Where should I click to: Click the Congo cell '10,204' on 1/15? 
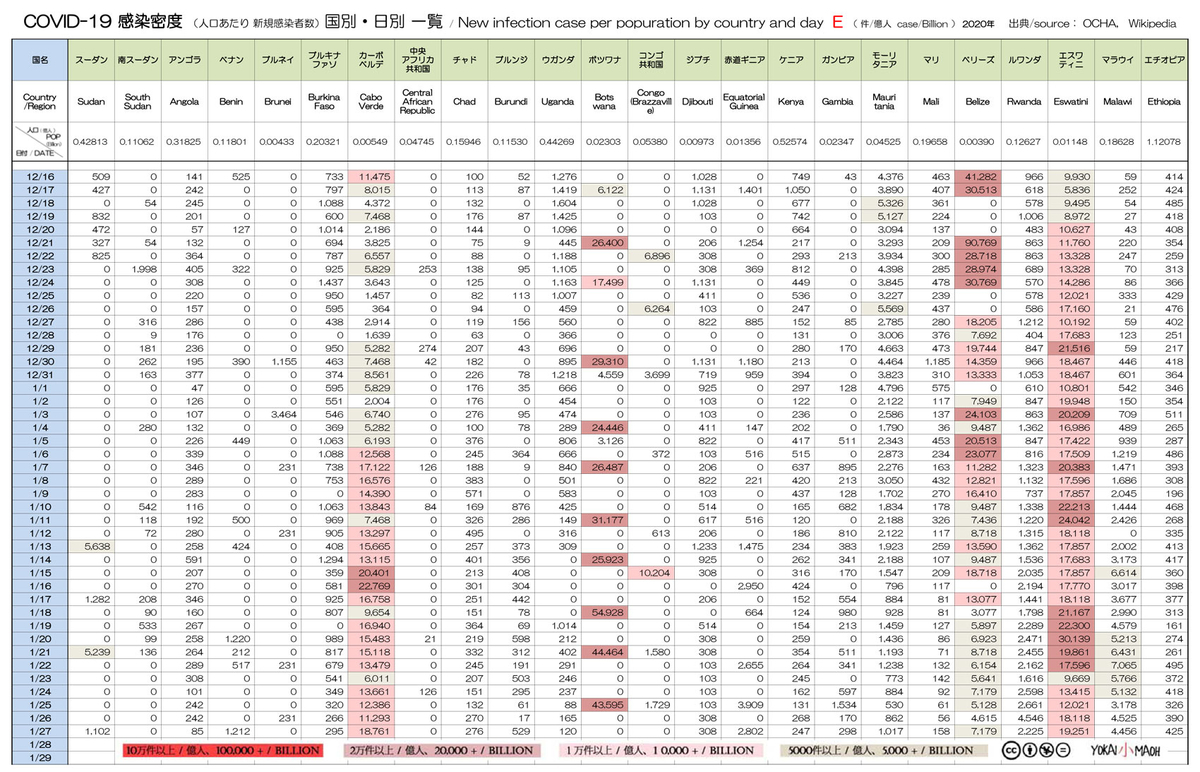point(650,571)
